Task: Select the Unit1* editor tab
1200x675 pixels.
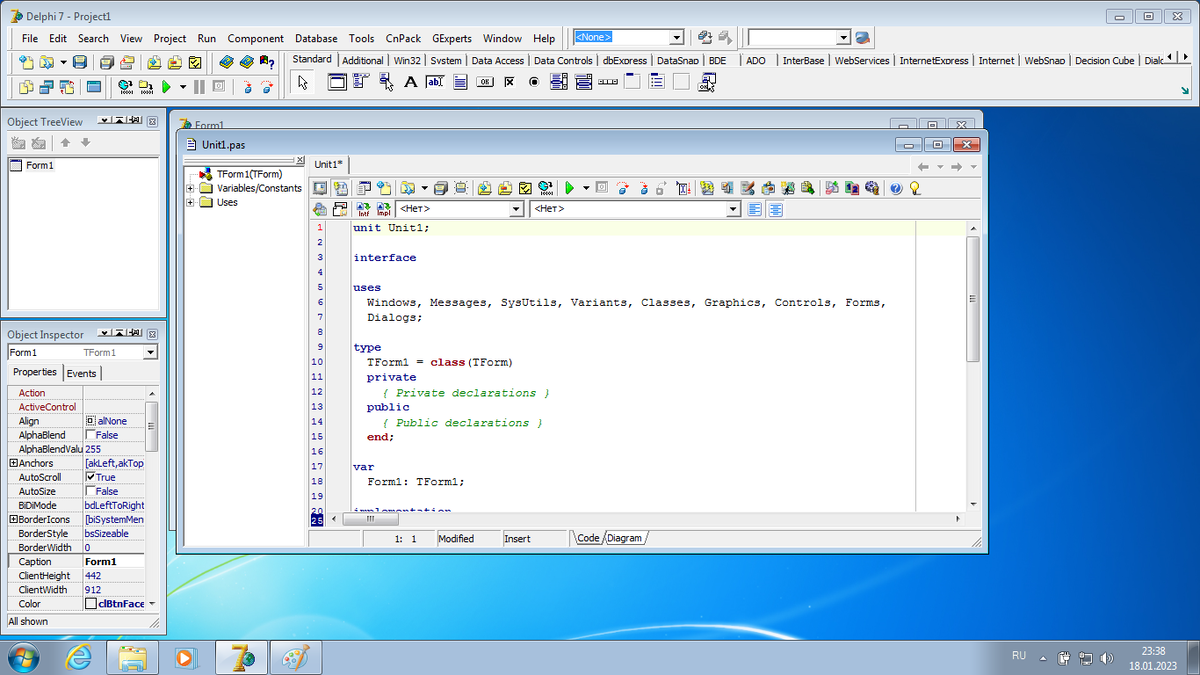Action: pyautogui.click(x=329, y=164)
